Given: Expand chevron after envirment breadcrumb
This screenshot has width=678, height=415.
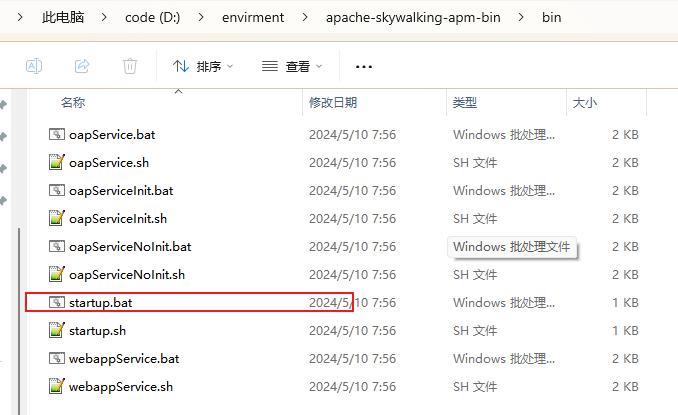Looking at the screenshot, I should [305, 17].
